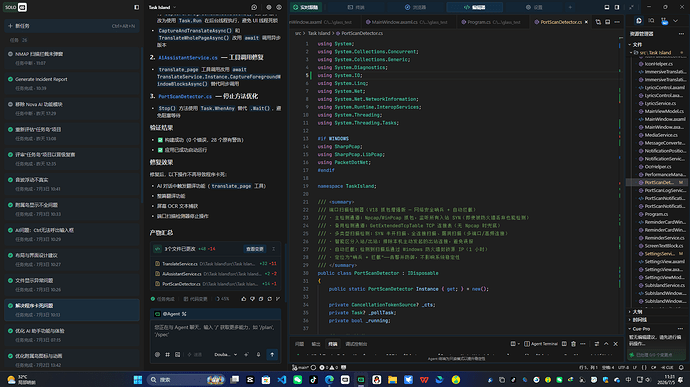Open WeChat from the taskbar
690x387 pixels.
(x=297, y=380)
